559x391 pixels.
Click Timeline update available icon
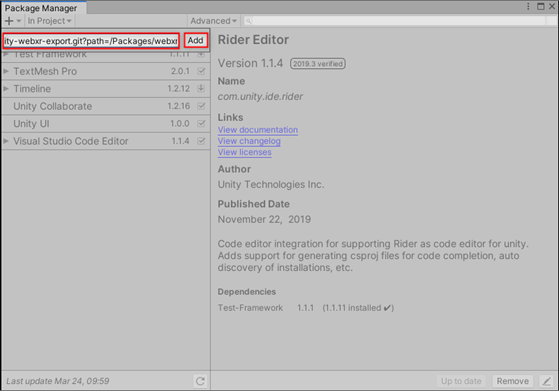click(201, 88)
